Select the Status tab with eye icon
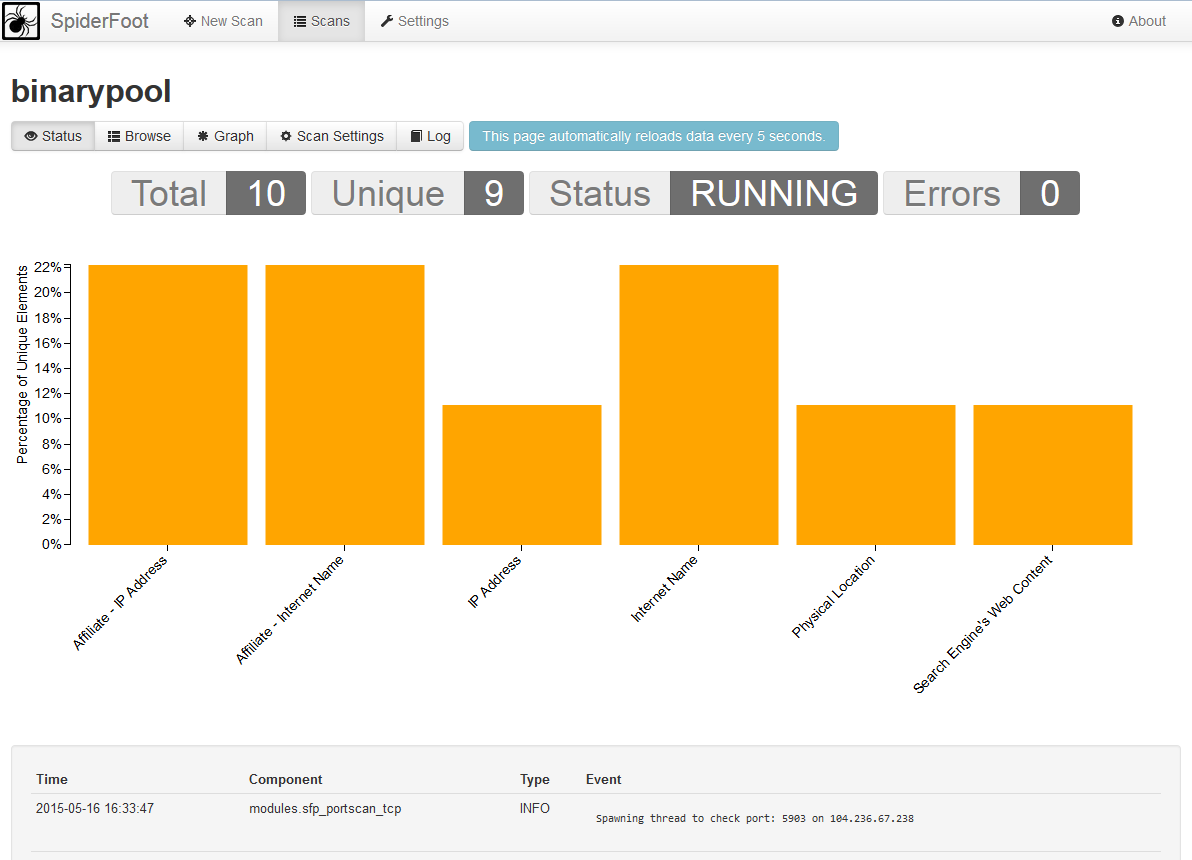 coord(53,136)
